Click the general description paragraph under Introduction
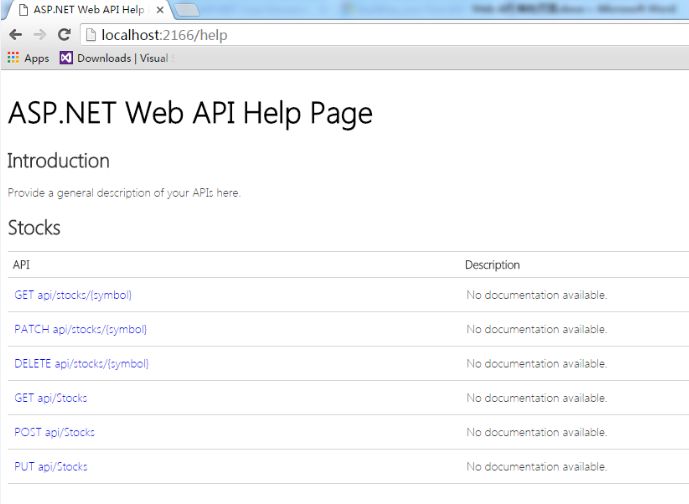689x504 pixels. point(124,193)
